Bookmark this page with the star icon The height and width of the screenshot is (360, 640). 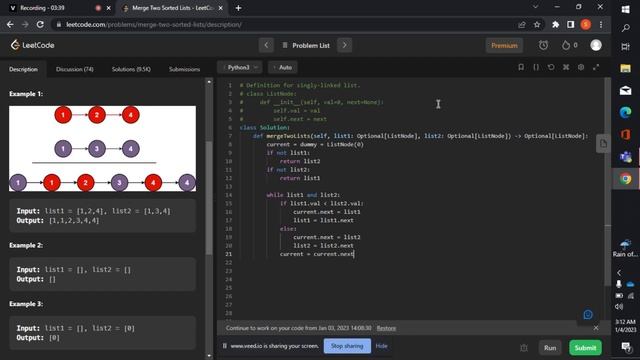[537, 25]
